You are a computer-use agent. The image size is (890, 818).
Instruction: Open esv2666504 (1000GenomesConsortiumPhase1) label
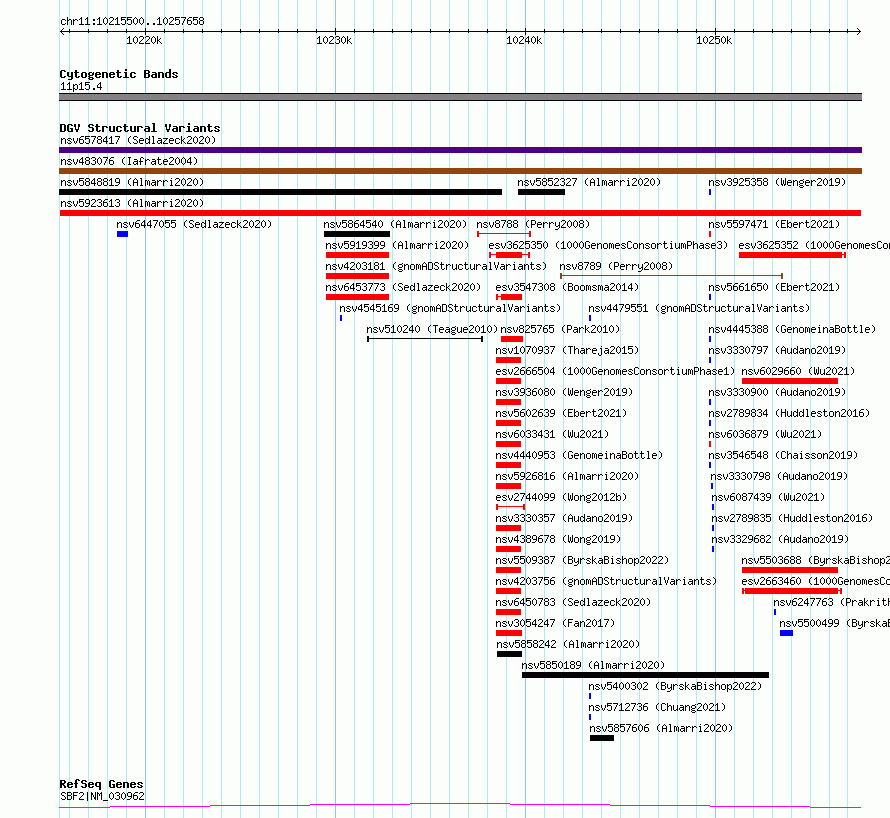coord(615,371)
